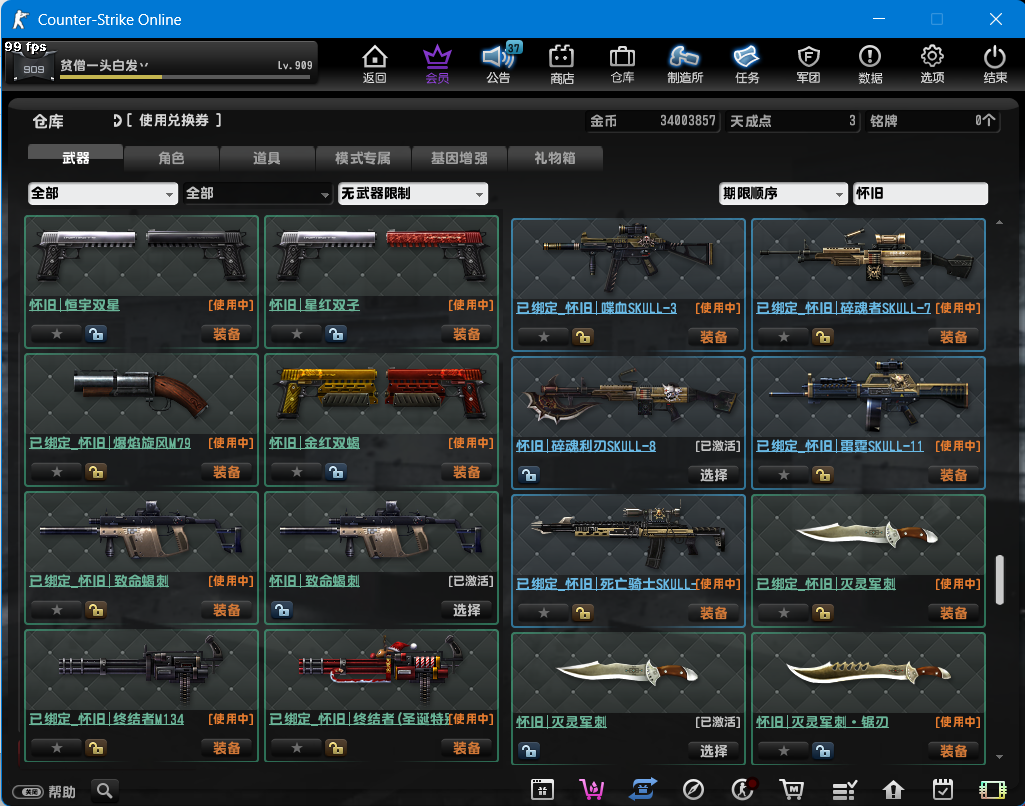Image resolution: width=1025 pixels, height=806 pixels.
Task: Click the inventory vertical scrollbar thumb
Action: tap(1000, 580)
